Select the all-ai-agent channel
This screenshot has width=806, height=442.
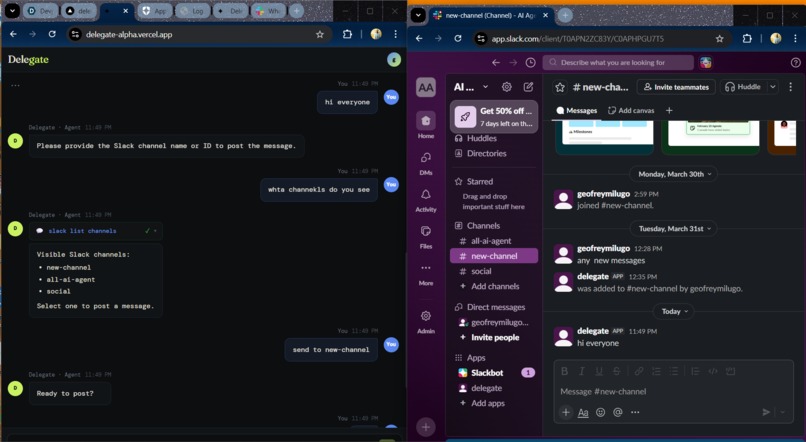494,241
